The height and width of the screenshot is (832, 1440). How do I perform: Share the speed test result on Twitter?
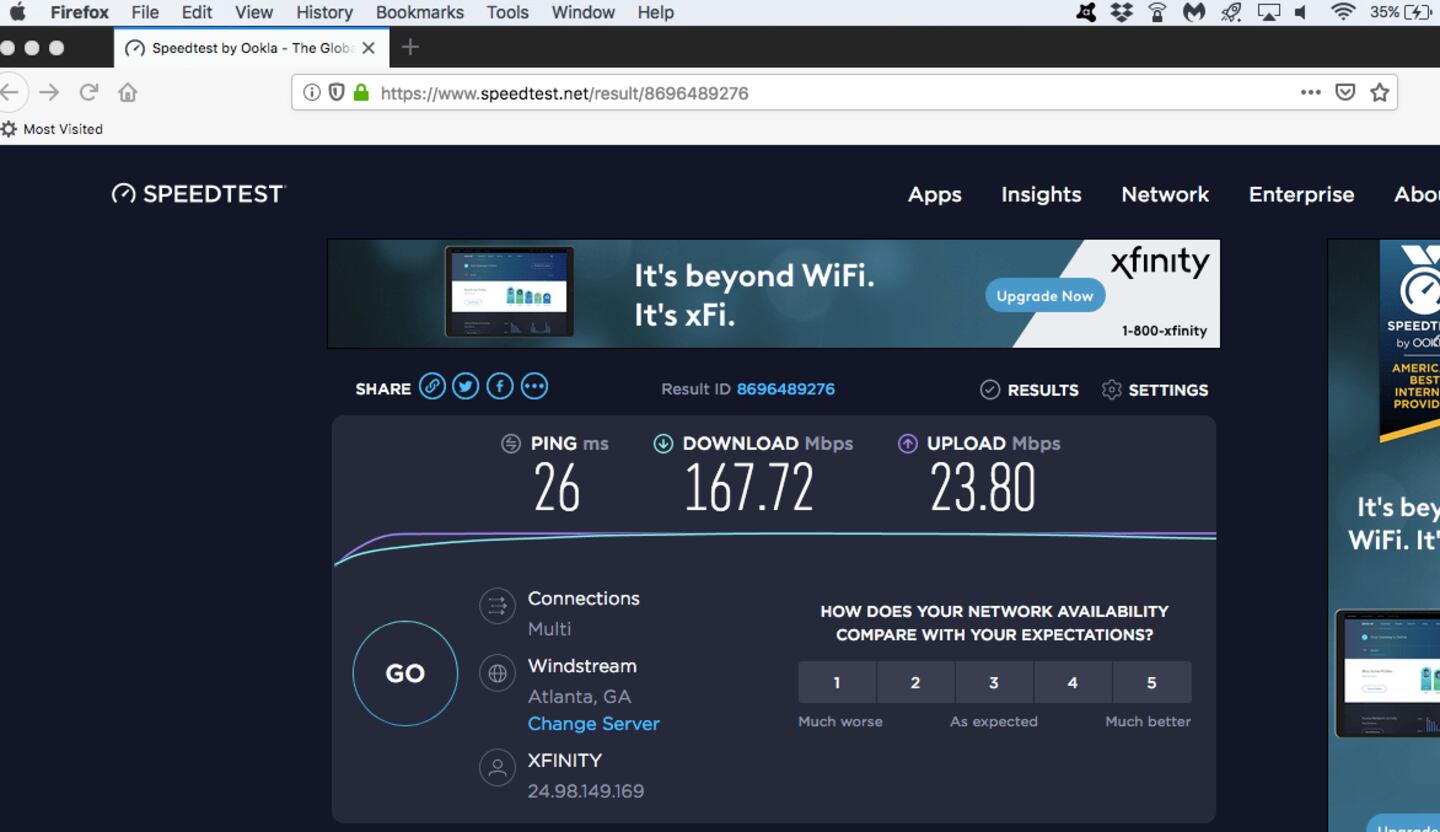(x=466, y=387)
